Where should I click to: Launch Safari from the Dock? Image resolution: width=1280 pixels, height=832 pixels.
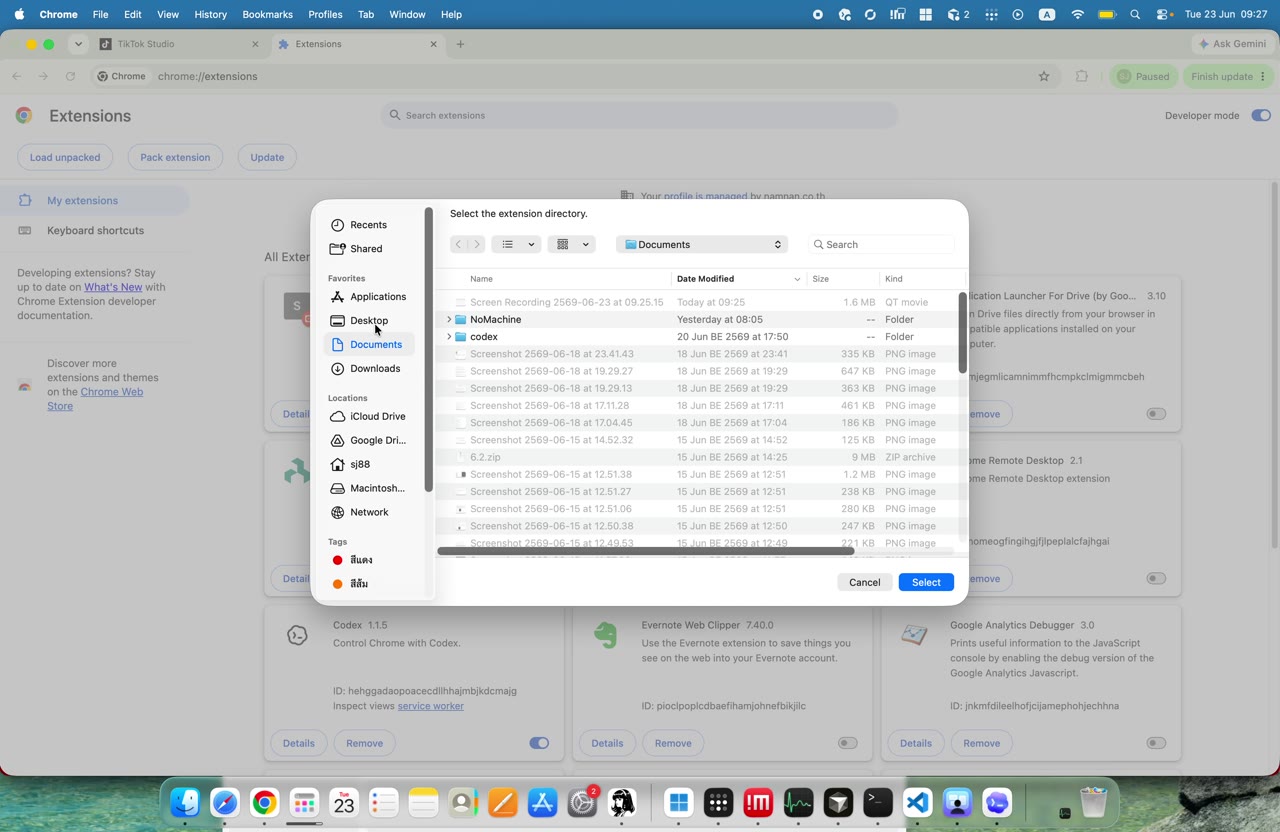coord(225,802)
